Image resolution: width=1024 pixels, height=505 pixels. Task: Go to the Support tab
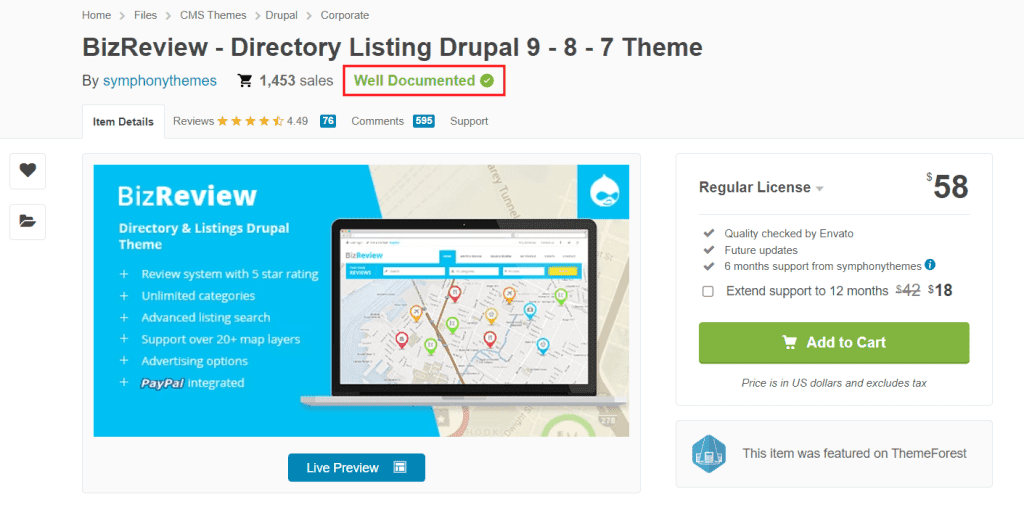click(x=469, y=121)
